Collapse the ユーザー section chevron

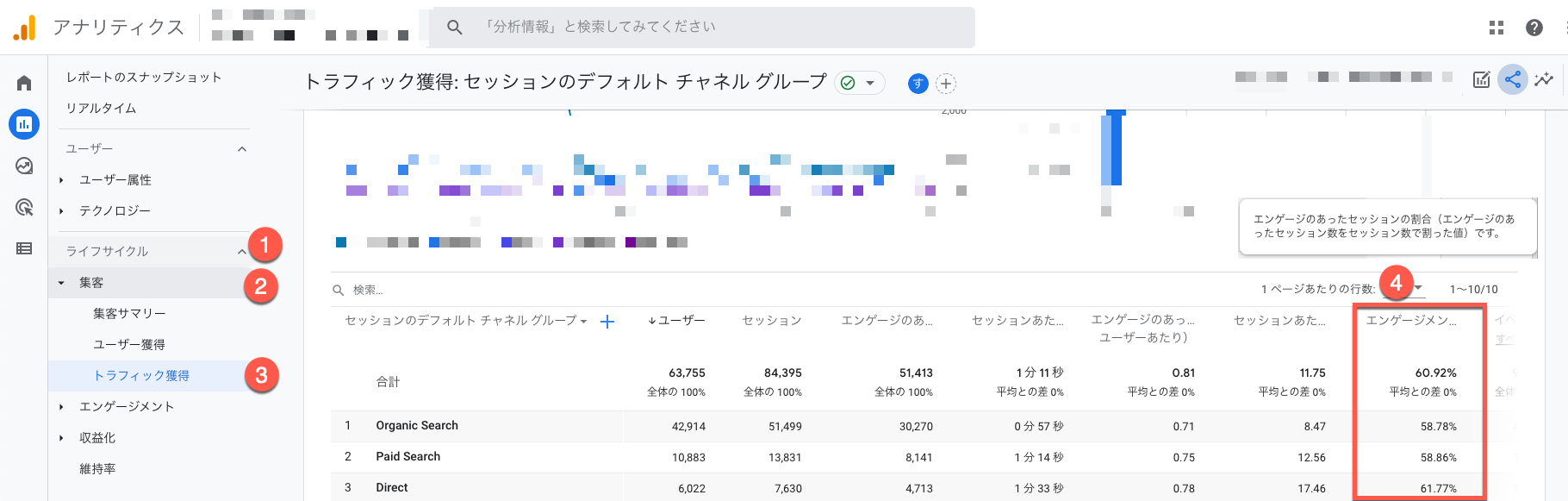(x=242, y=149)
